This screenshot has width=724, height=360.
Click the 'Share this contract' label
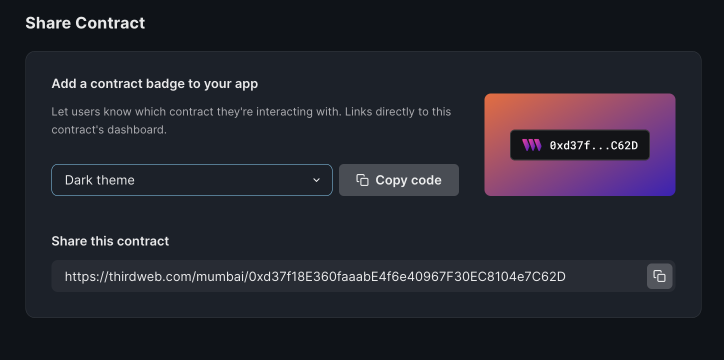(110, 241)
